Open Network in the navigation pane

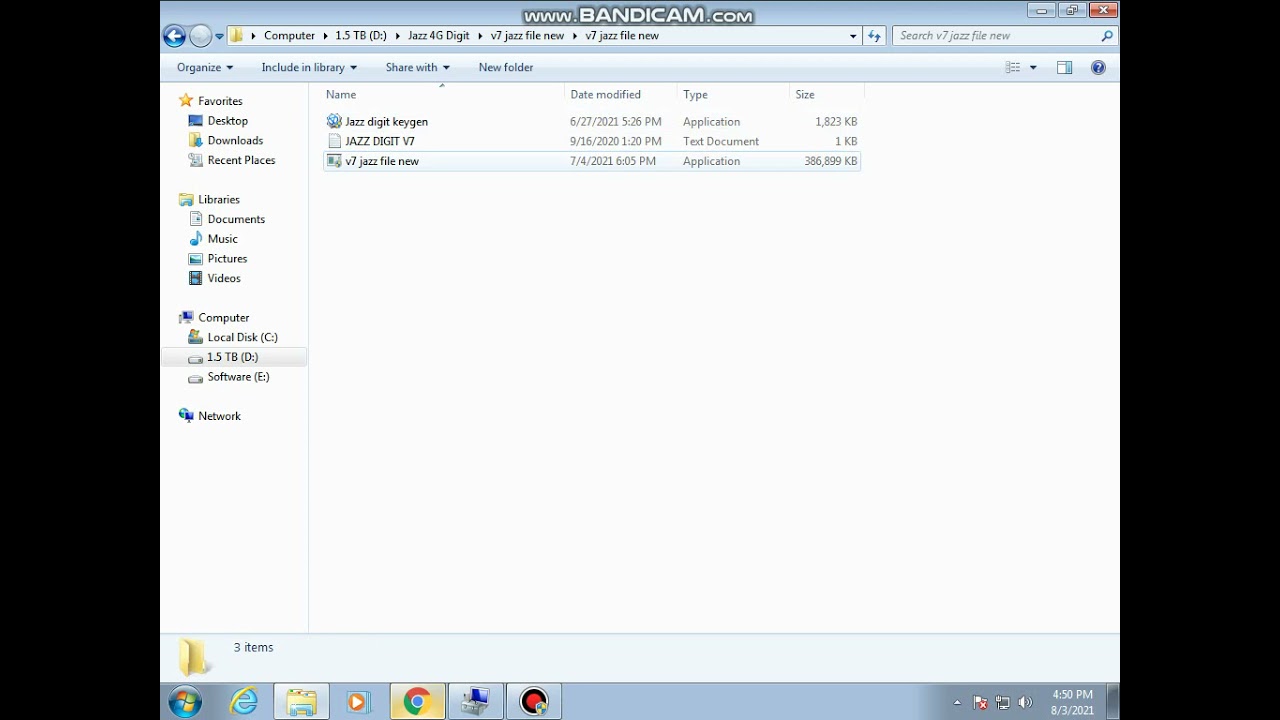pyautogui.click(x=219, y=416)
